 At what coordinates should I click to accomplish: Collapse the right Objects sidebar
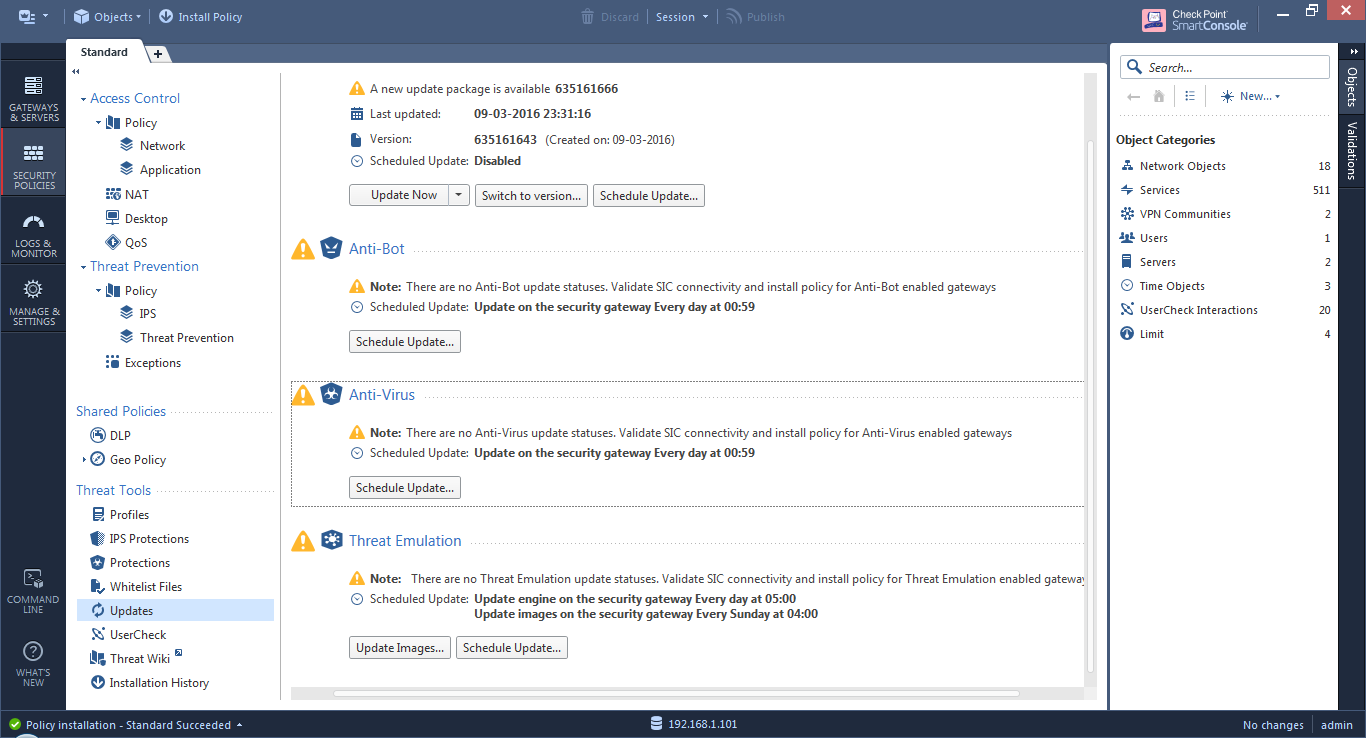coord(1353,51)
